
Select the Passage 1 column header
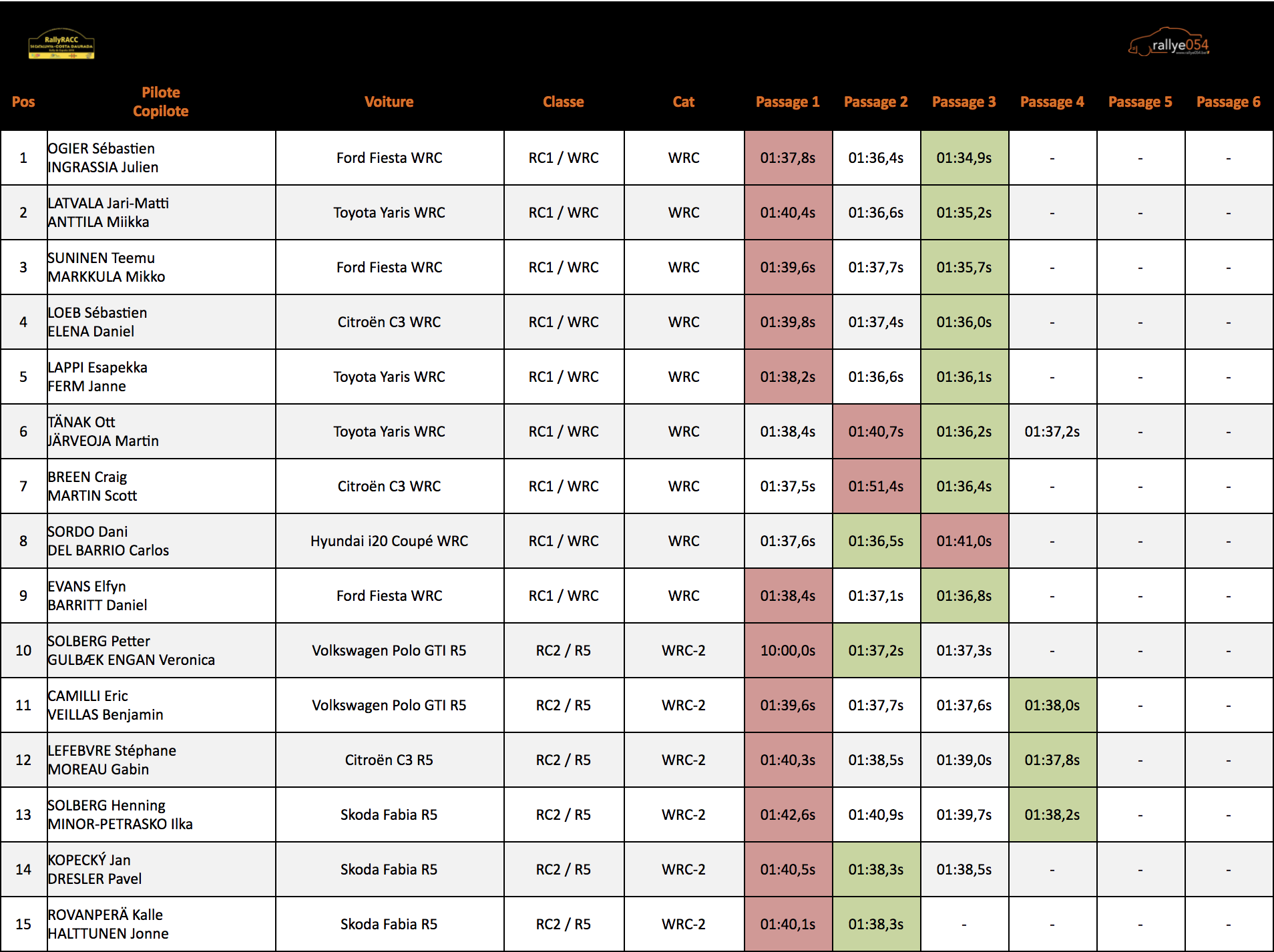coord(788,102)
